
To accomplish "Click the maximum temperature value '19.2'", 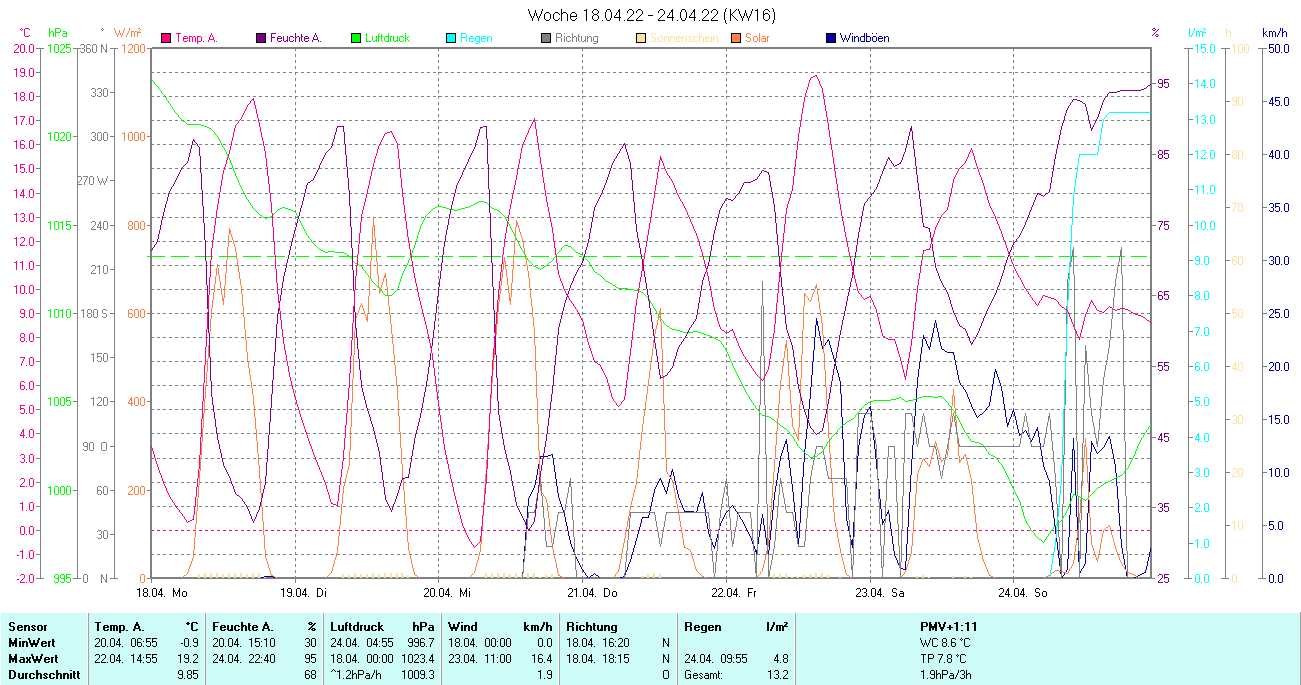I will pos(188,658).
